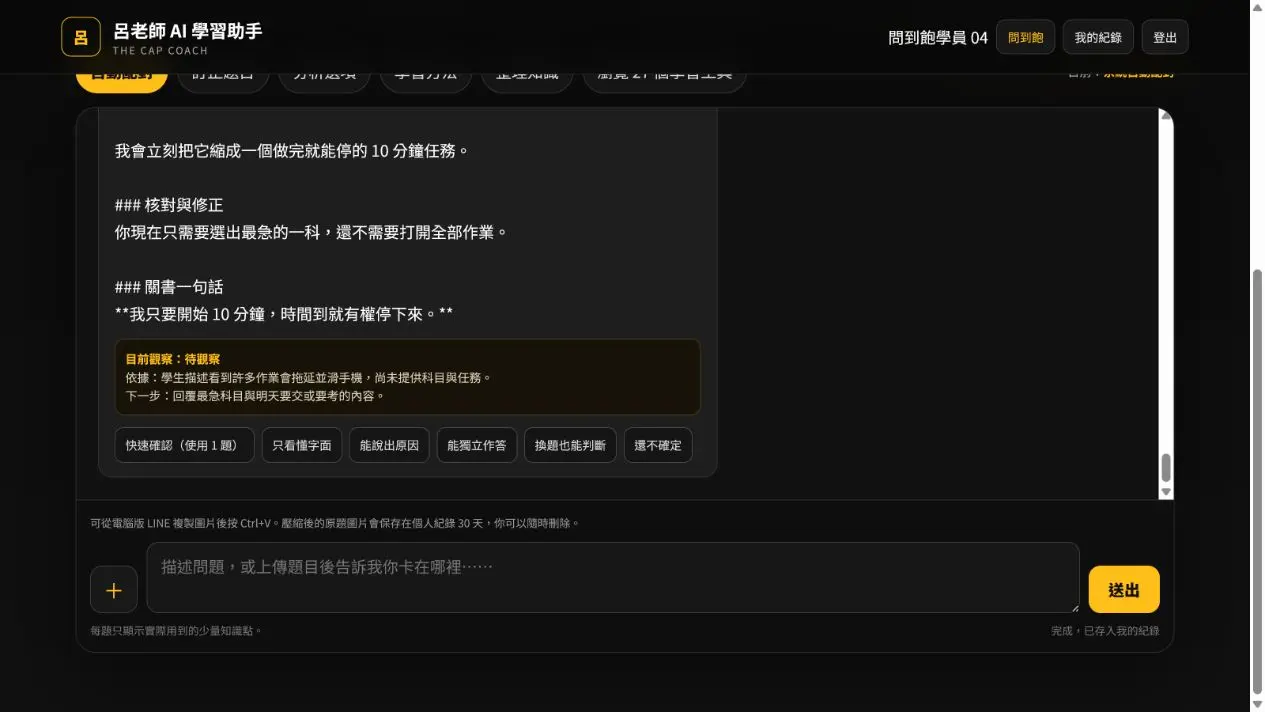Click the 問到飽學員 04 user label
Viewport: 1265px width, 712px height.
coord(938,37)
